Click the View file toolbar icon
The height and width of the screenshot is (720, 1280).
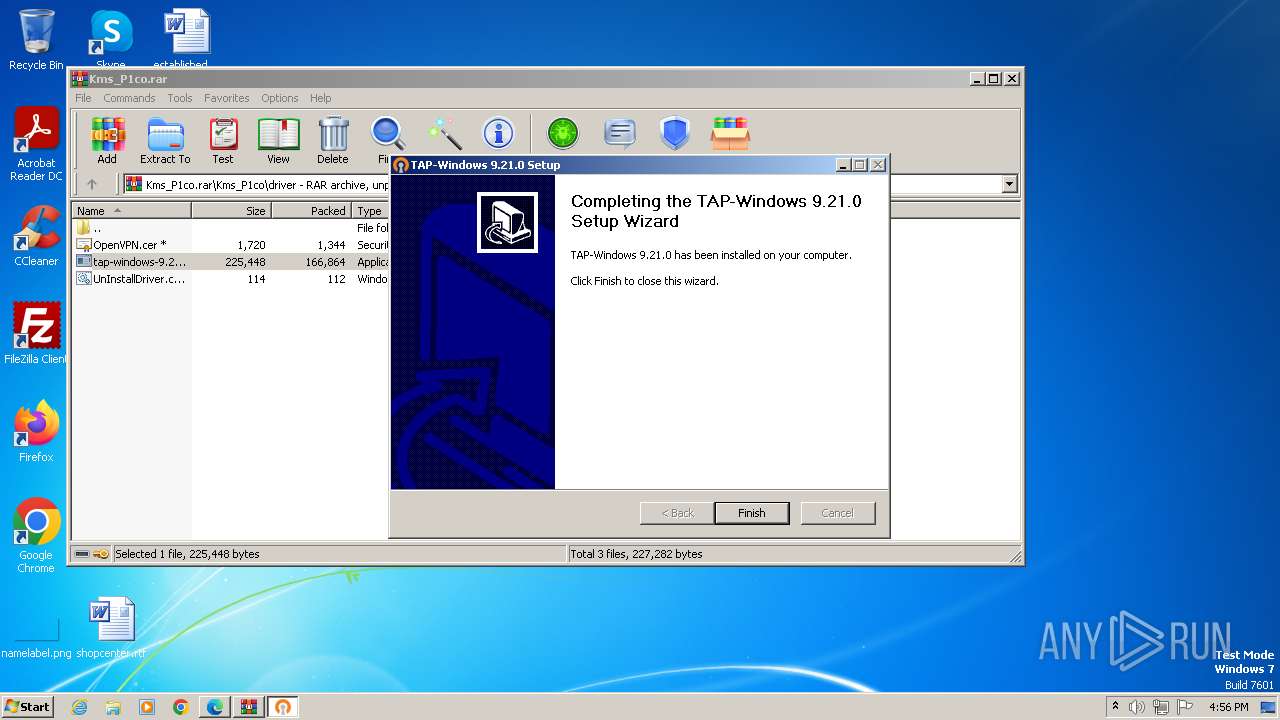(278, 140)
